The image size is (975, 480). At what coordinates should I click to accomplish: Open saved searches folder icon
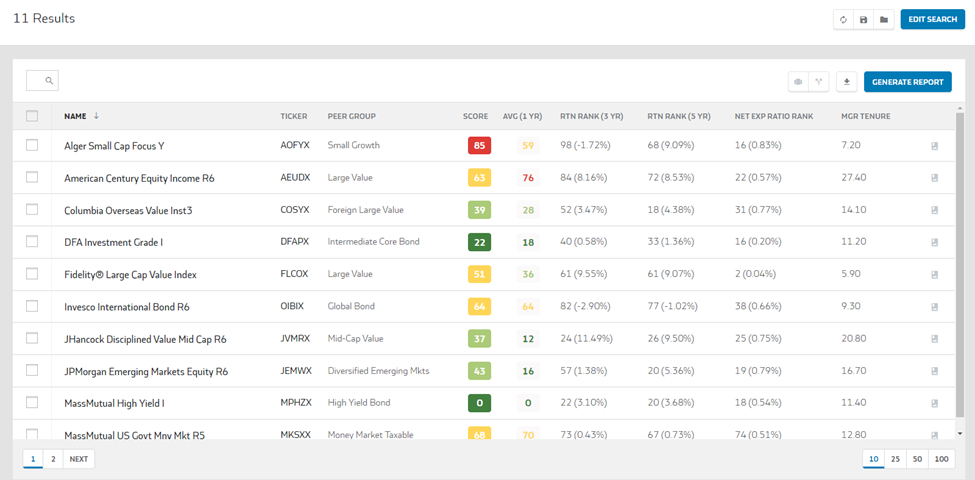coord(884,19)
